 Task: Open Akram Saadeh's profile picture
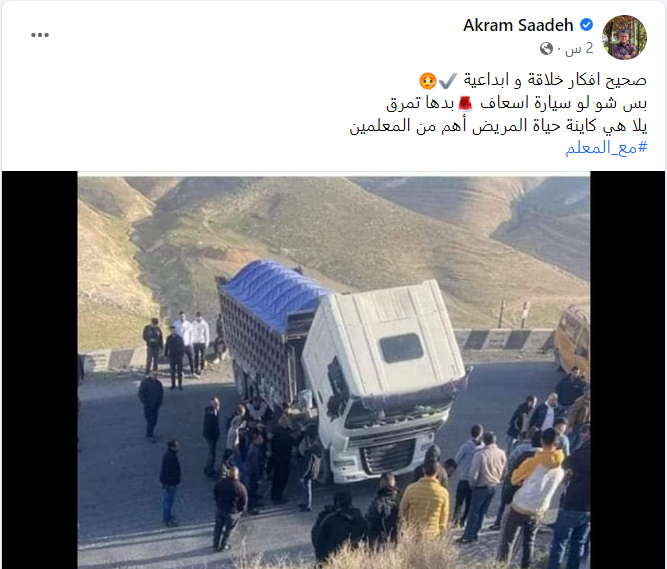(x=624, y=37)
